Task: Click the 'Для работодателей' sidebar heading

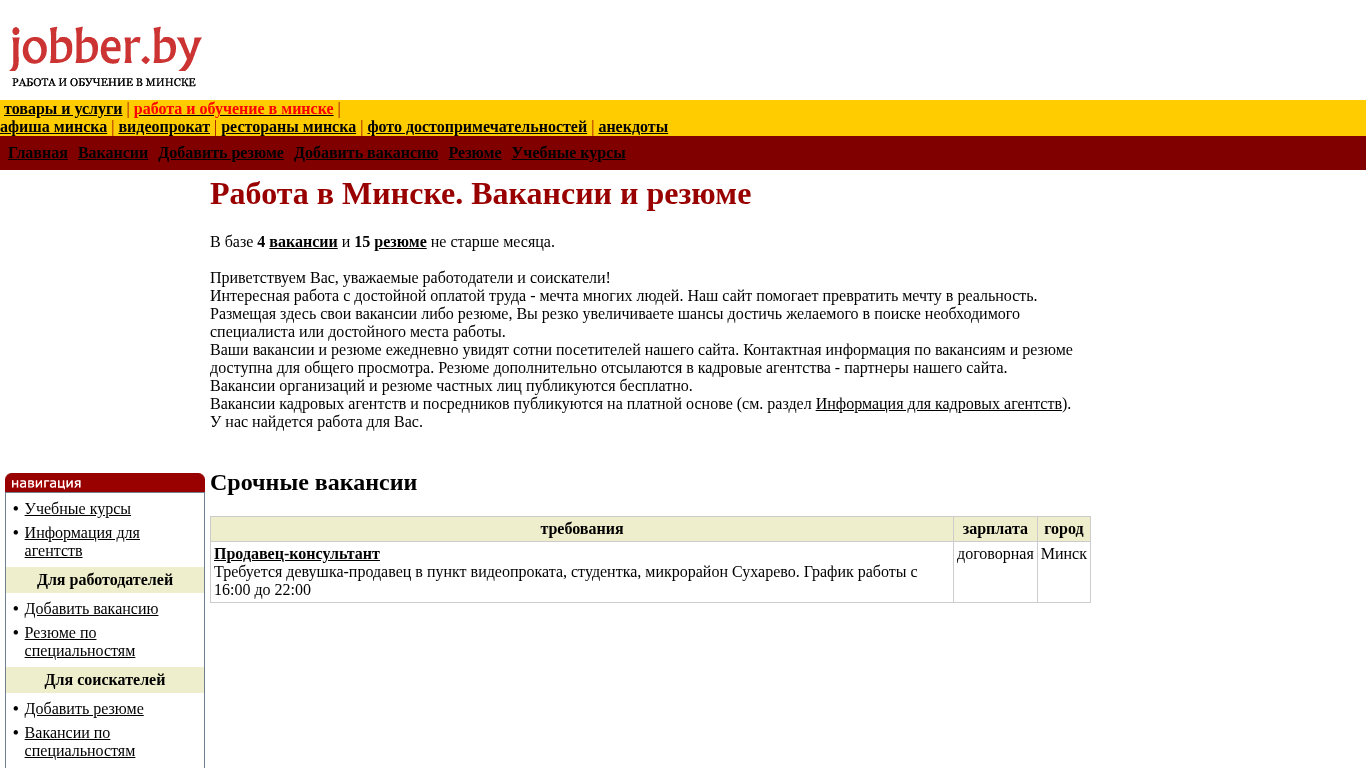Action: pyautogui.click(x=105, y=580)
